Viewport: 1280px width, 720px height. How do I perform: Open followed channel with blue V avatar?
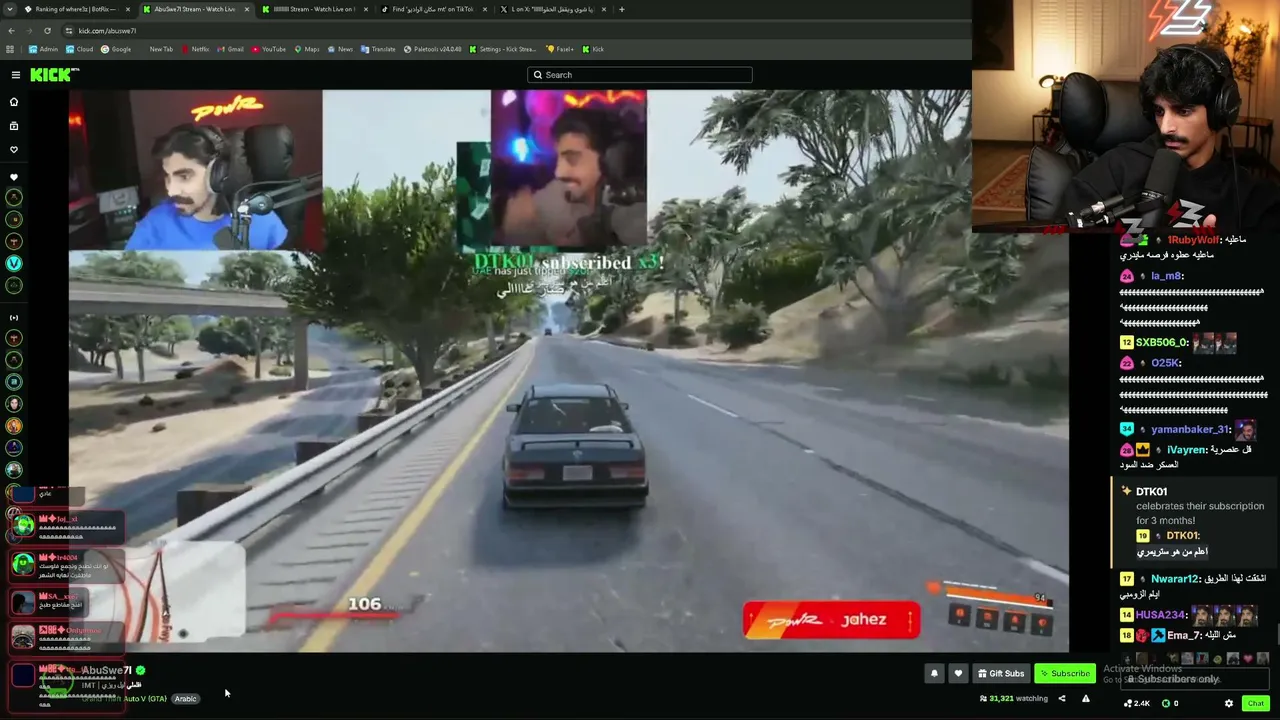pos(14,263)
